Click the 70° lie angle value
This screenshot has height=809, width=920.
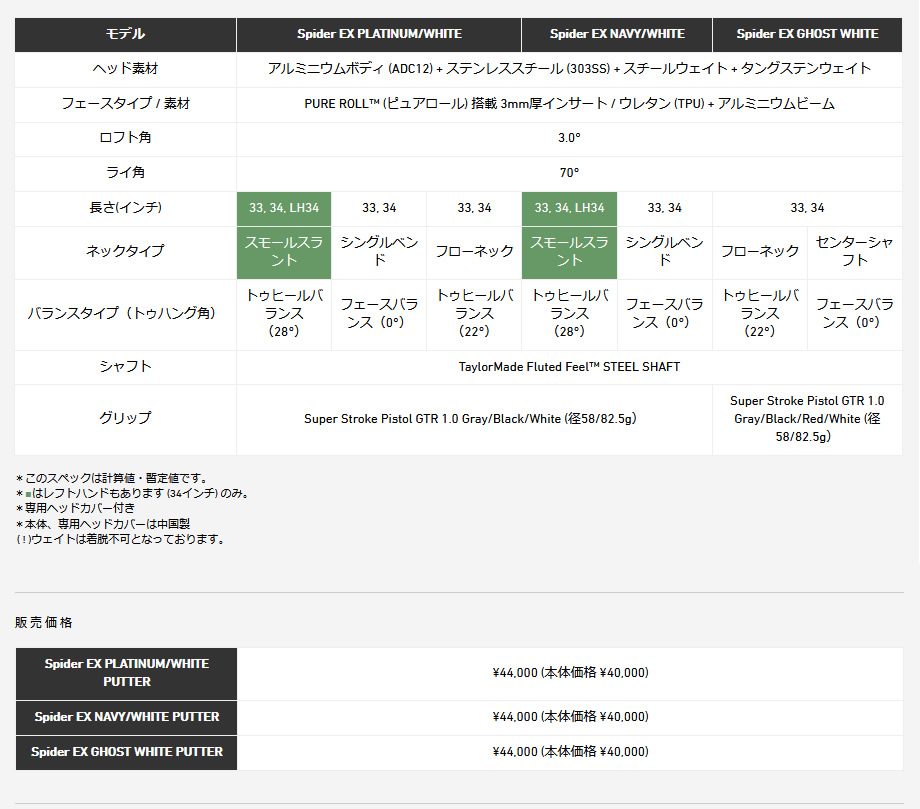[569, 173]
